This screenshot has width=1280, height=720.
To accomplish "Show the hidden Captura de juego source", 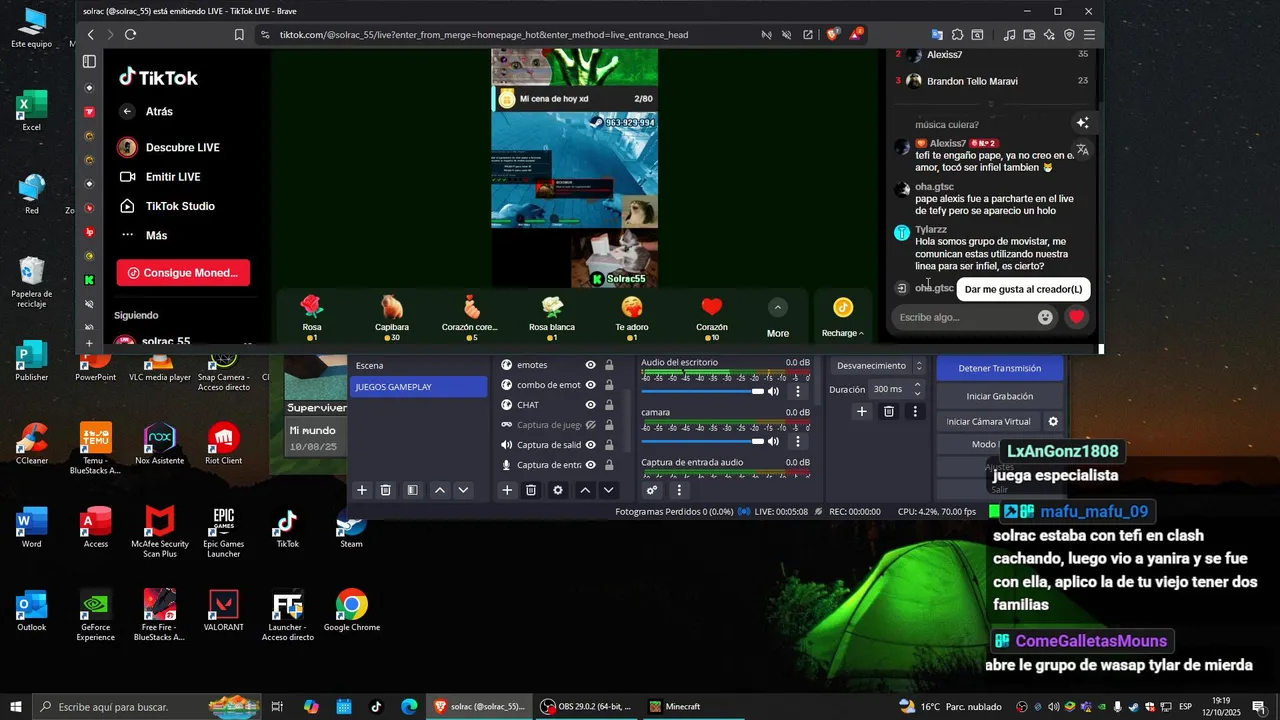I will pyautogui.click(x=591, y=425).
